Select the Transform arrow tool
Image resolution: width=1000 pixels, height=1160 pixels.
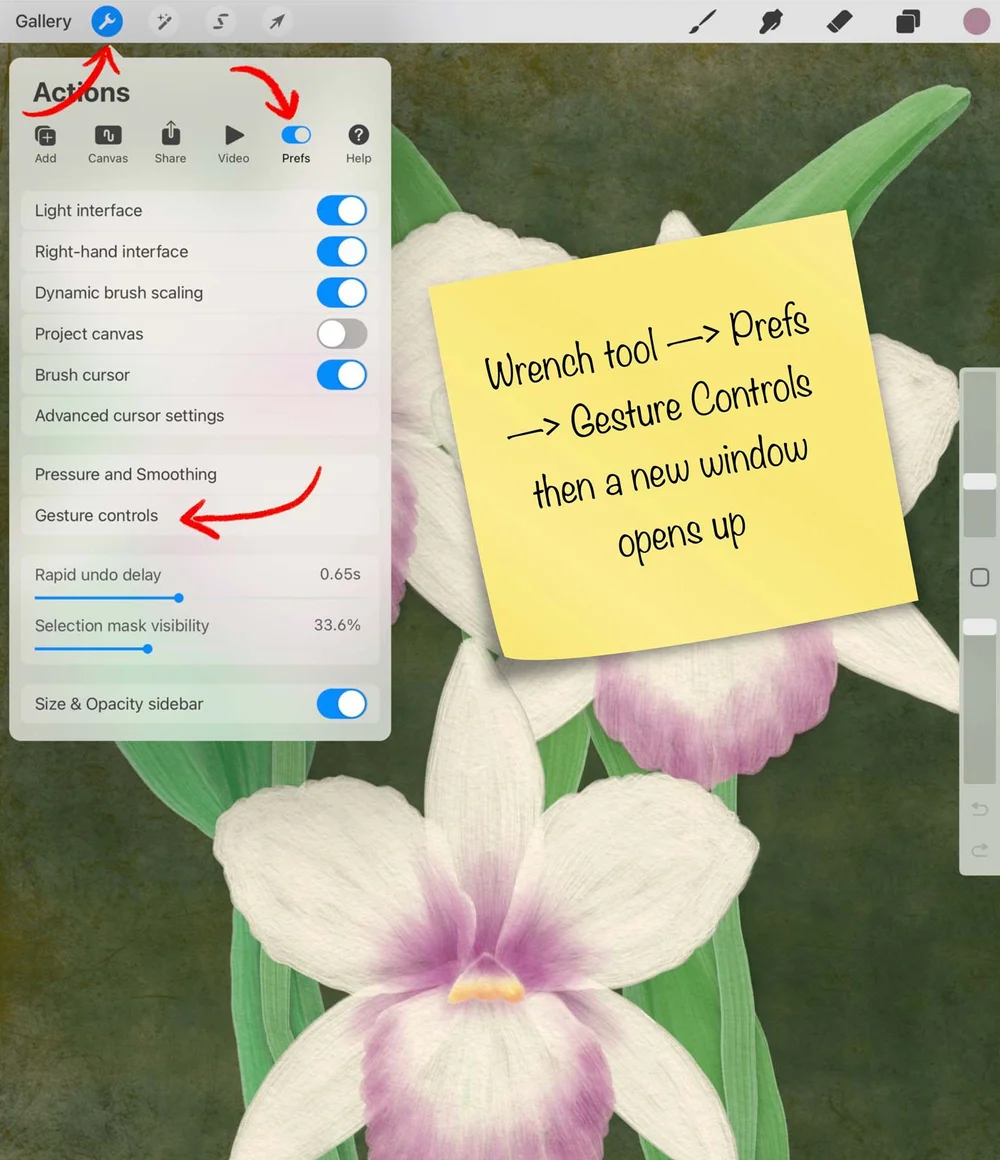click(276, 21)
